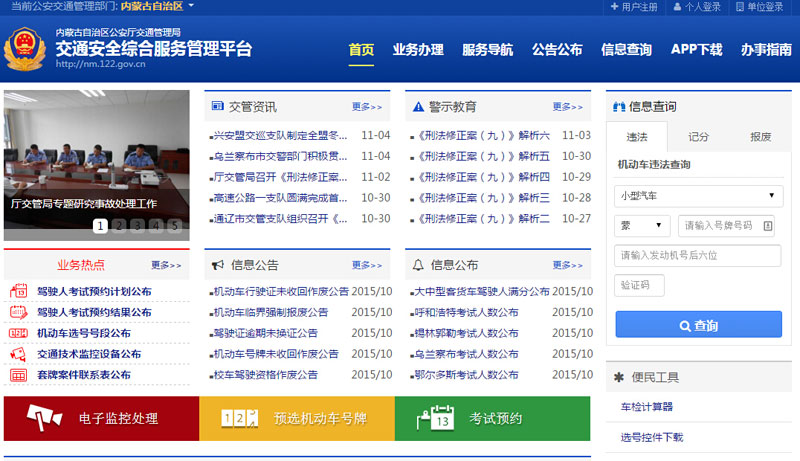Click the 请输入号牌号码 input field

(726, 226)
